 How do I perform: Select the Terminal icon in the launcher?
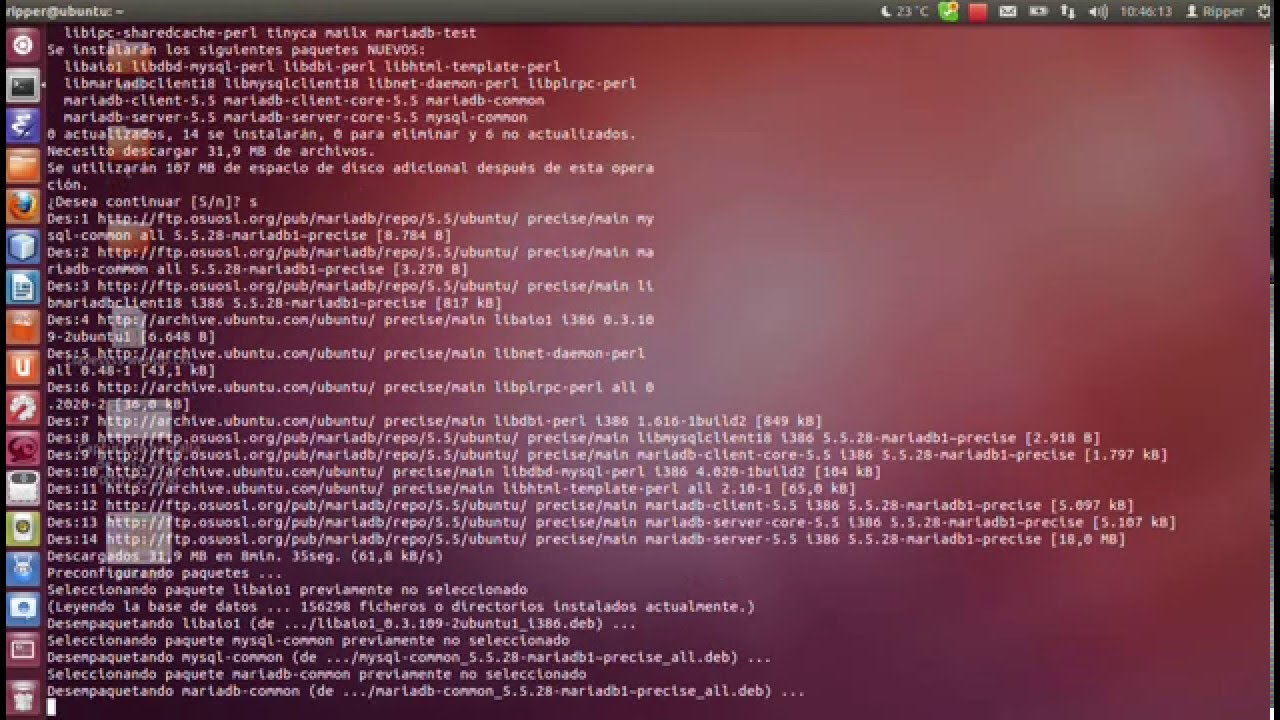coord(23,85)
